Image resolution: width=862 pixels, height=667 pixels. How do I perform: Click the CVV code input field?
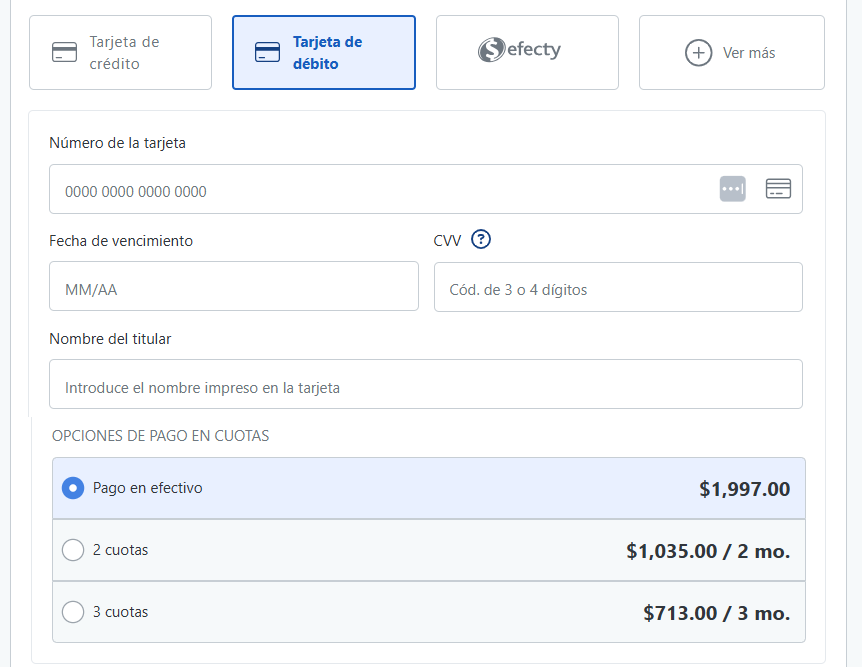618,287
